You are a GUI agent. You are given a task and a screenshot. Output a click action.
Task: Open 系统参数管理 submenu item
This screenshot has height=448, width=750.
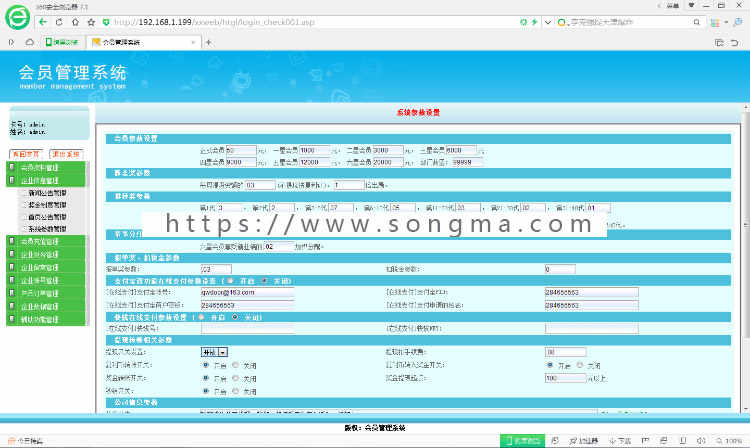(x=47, y=229)
